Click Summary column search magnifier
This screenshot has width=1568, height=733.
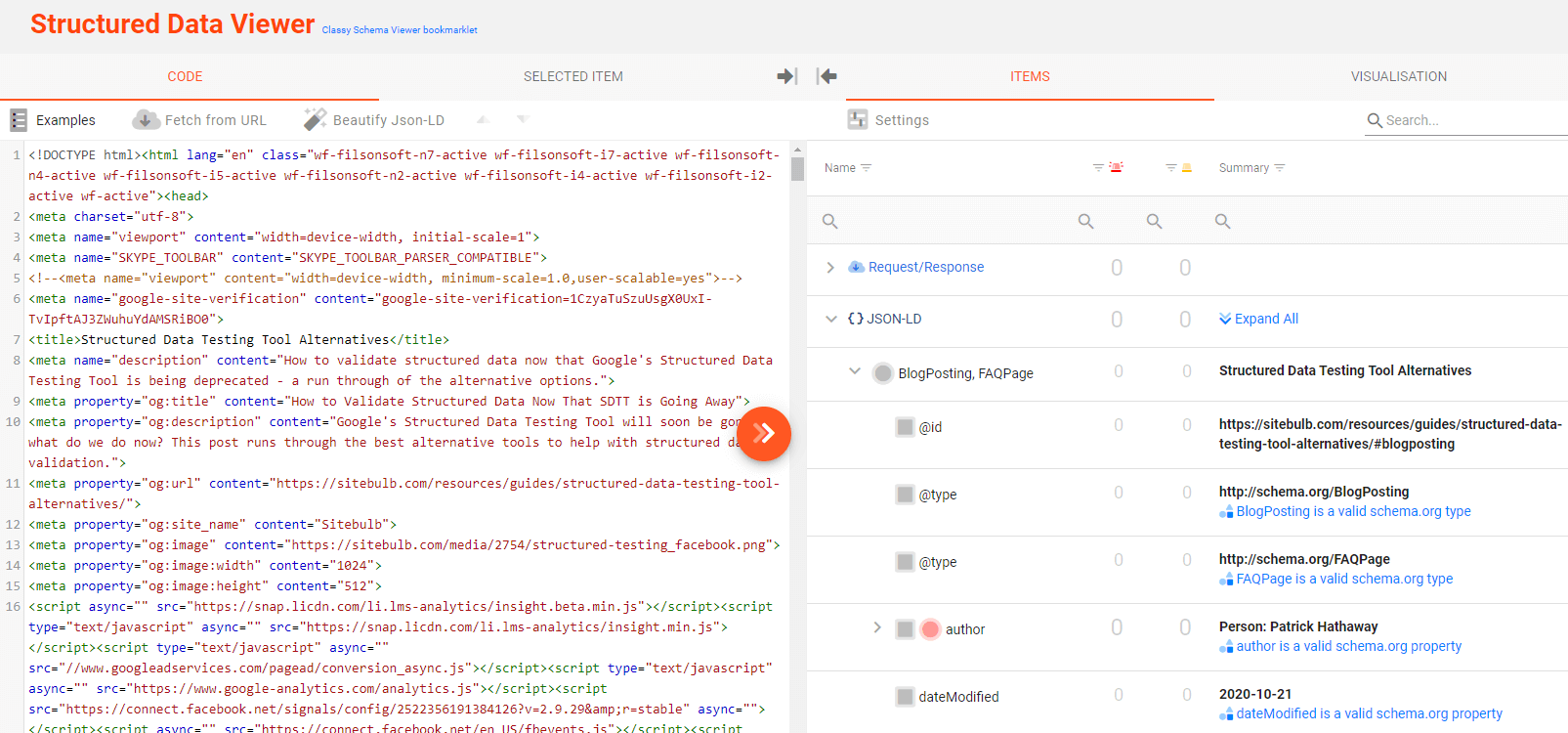pos(1222,222)
